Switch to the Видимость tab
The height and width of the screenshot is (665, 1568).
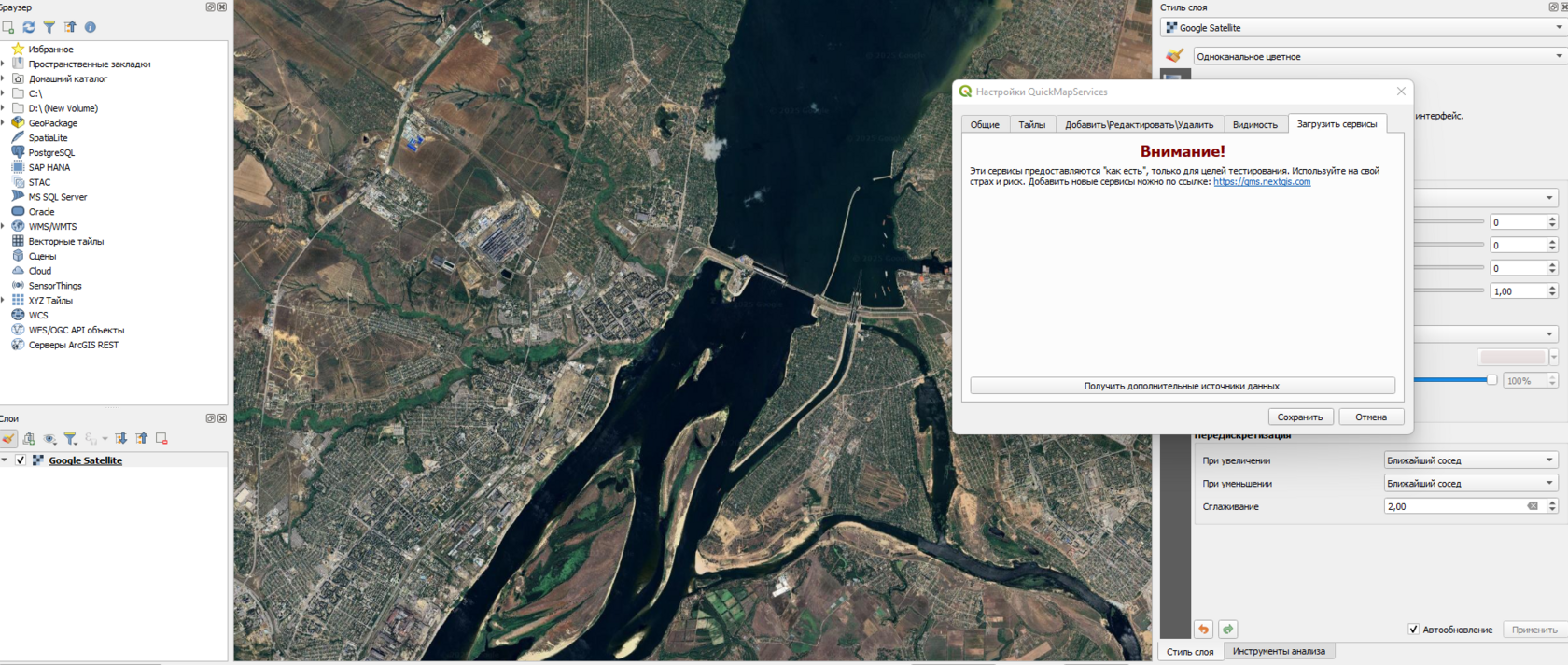coord(1255,124)
